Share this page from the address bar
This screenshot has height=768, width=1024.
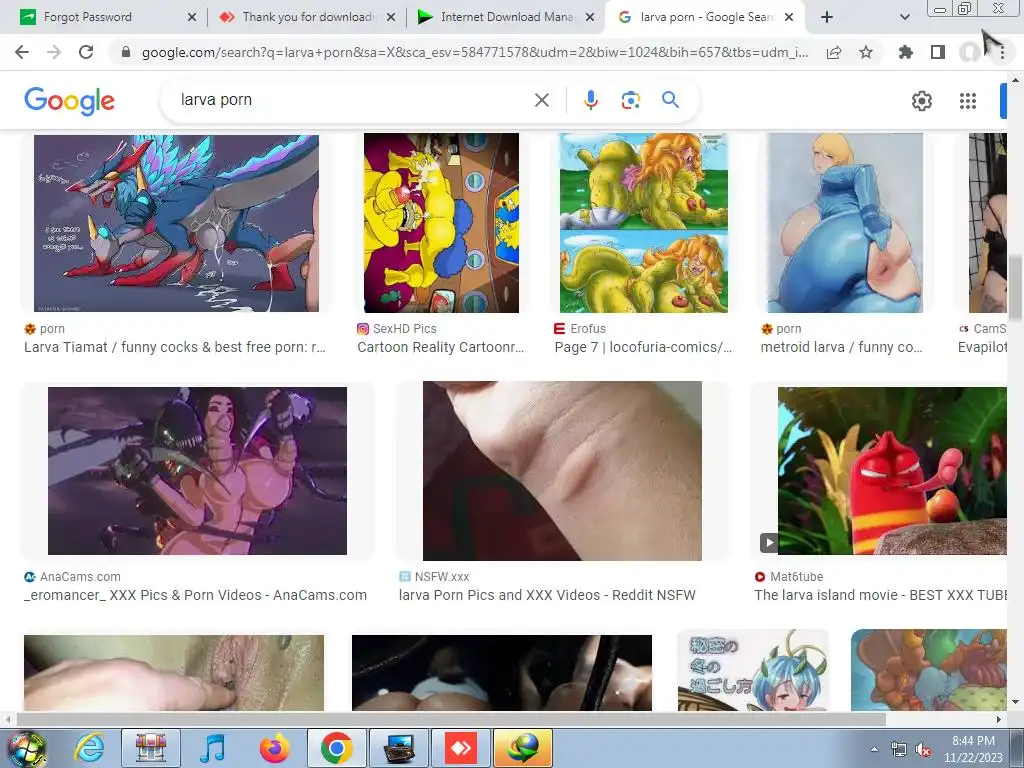(x=834, y=52)
